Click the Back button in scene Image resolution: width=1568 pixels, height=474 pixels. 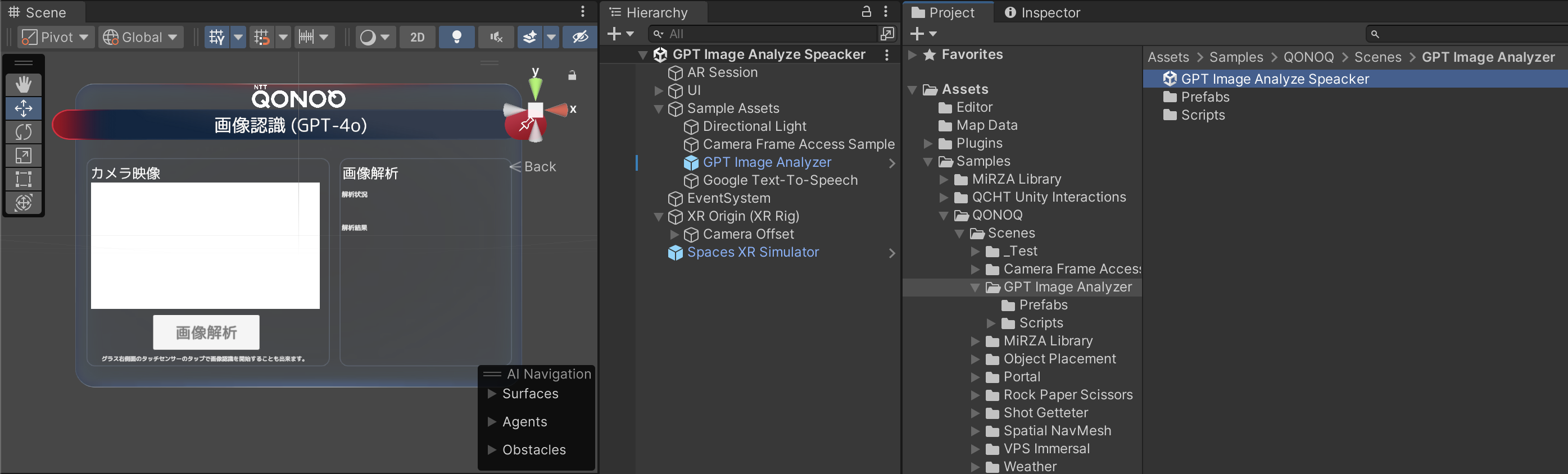(533, 167)
